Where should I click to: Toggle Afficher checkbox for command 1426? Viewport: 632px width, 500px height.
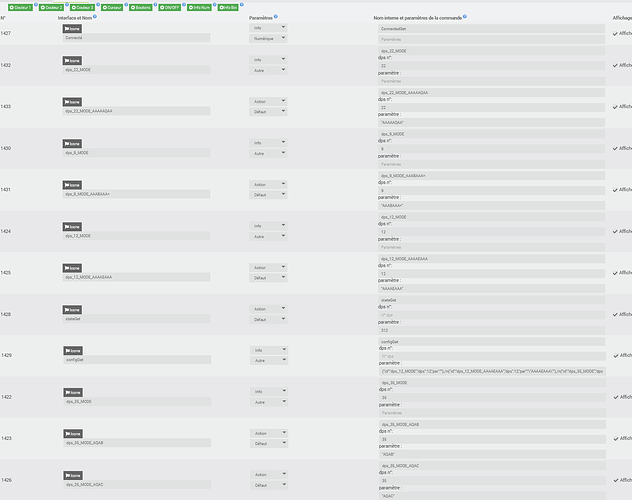tap(616, 480)
